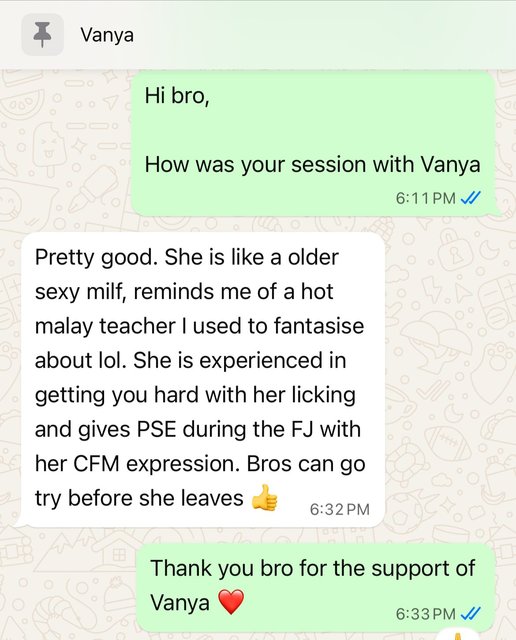Tap the white received bubble starting "Pretty good"
The width and height of the screenshot is (516, 640).
202,380
